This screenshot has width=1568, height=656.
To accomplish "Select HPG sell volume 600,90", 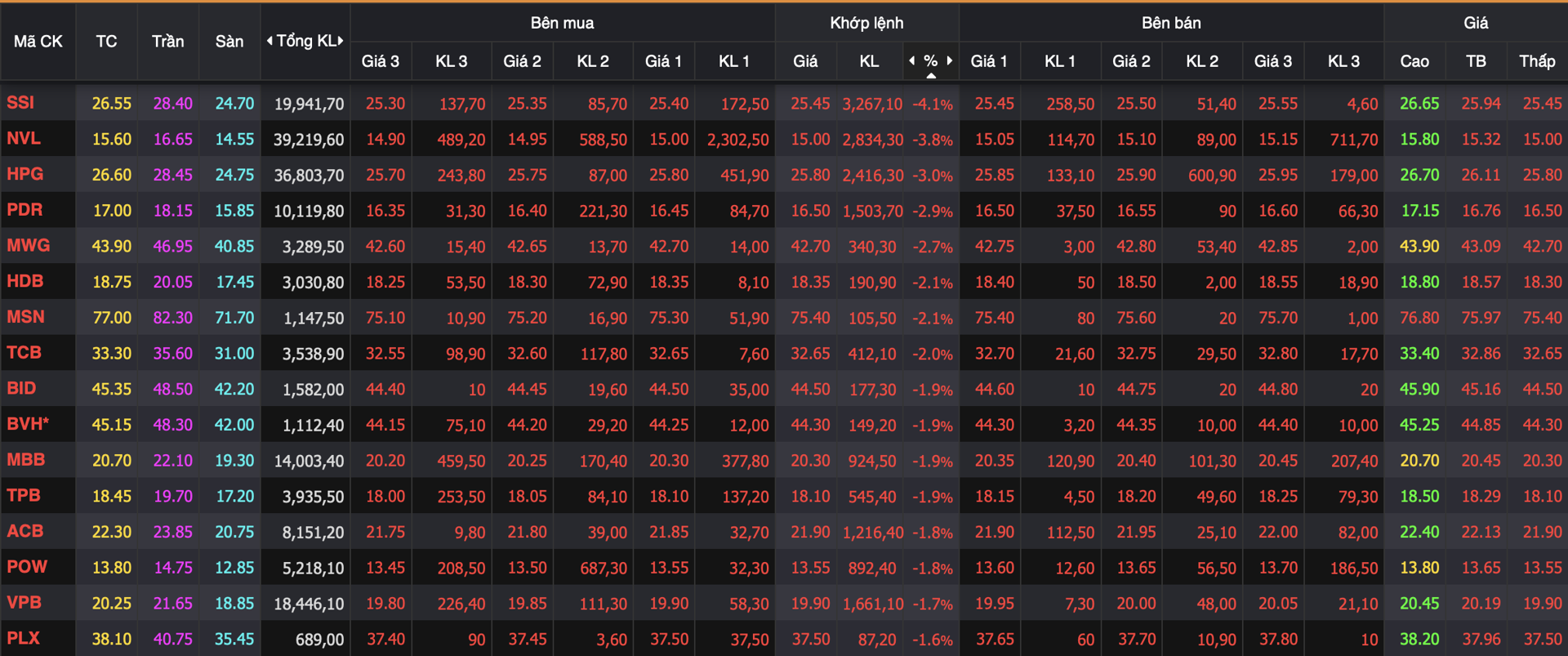I will 1212,176.
